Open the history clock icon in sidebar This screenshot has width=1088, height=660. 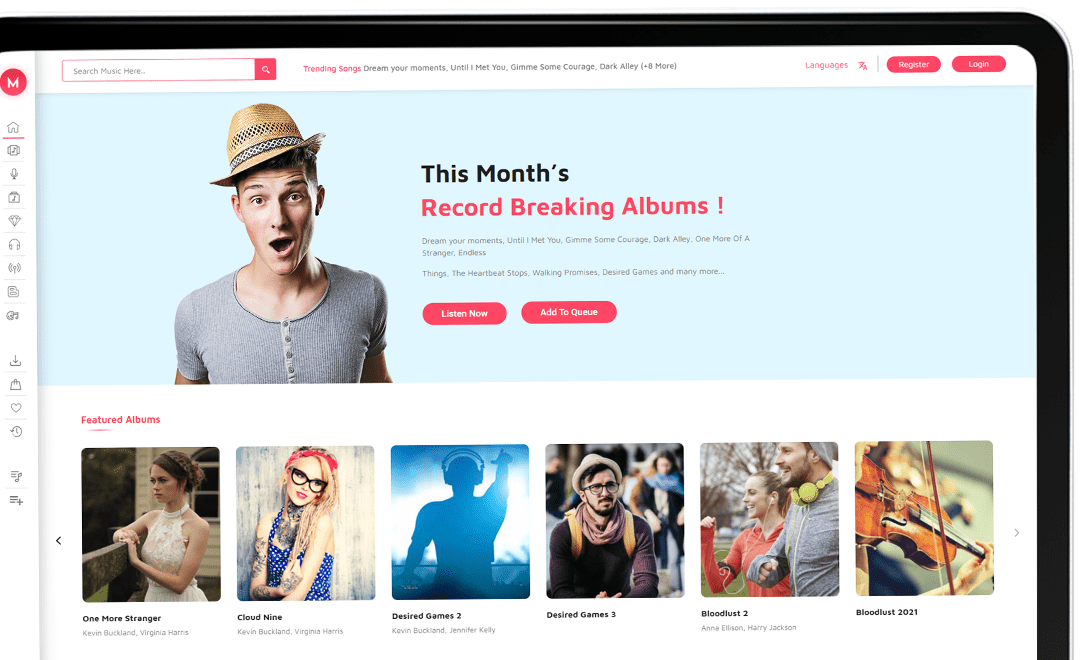[16, 432]
